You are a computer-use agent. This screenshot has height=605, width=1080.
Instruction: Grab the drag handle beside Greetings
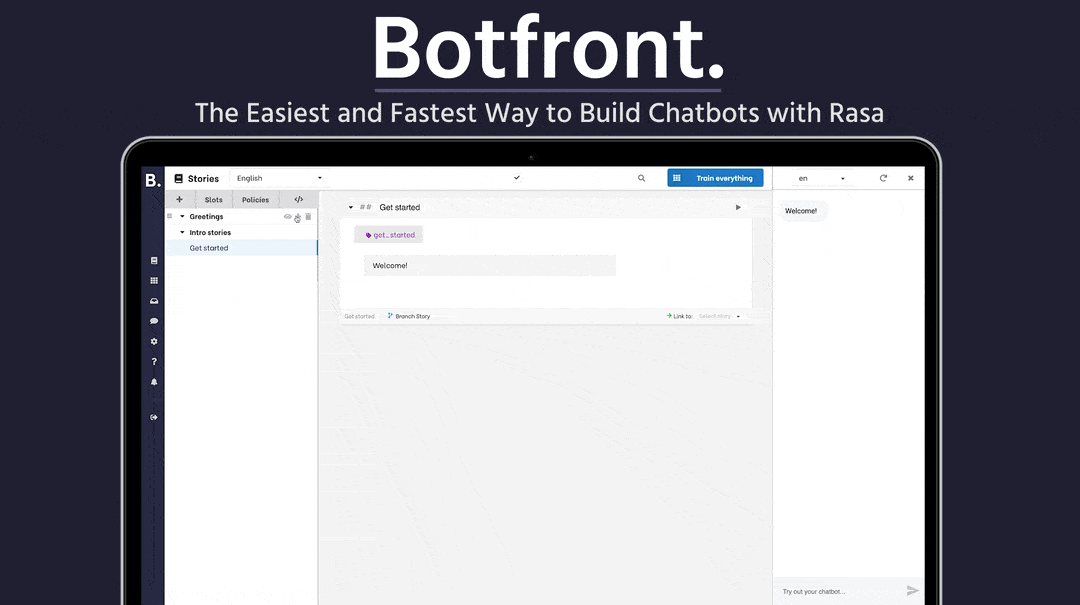click(x=169, y=216)
